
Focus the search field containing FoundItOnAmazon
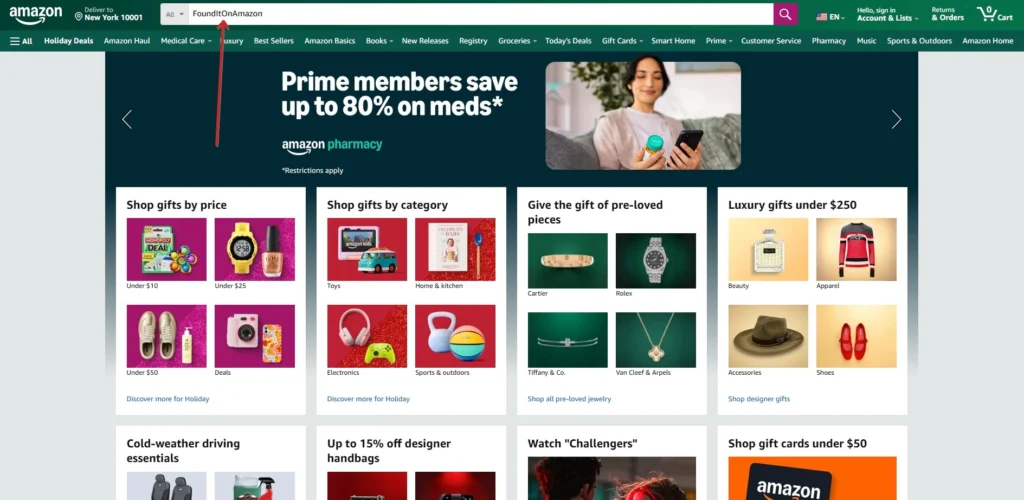pos(481,14)
